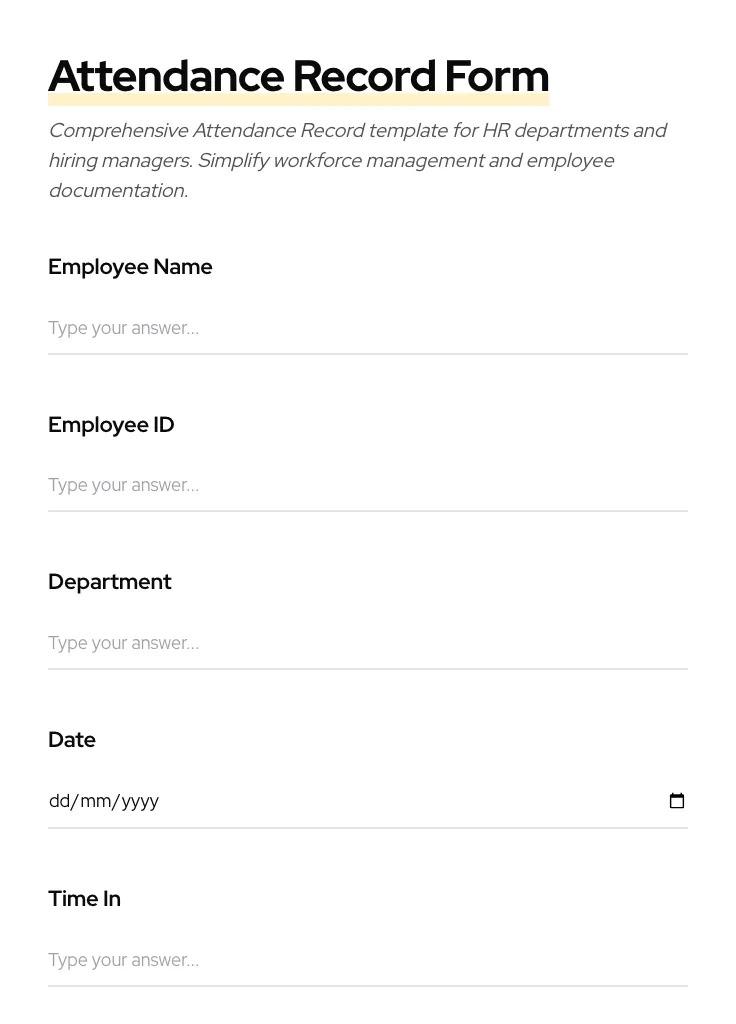Image resolution: width=736 pixels, height=1024 pixels.
Task: Click the Employee ID field label
Action: 111,425
